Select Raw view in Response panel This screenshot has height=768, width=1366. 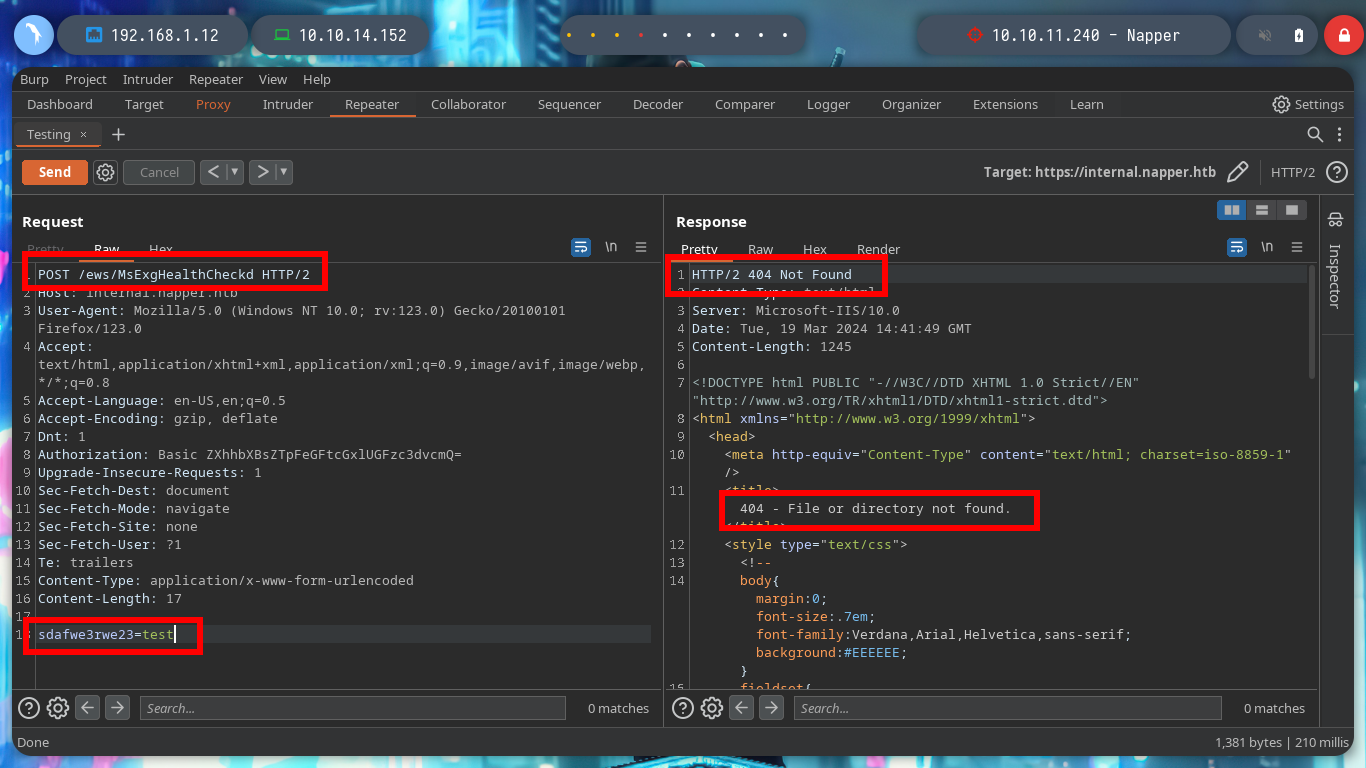[x=761, y=249]
